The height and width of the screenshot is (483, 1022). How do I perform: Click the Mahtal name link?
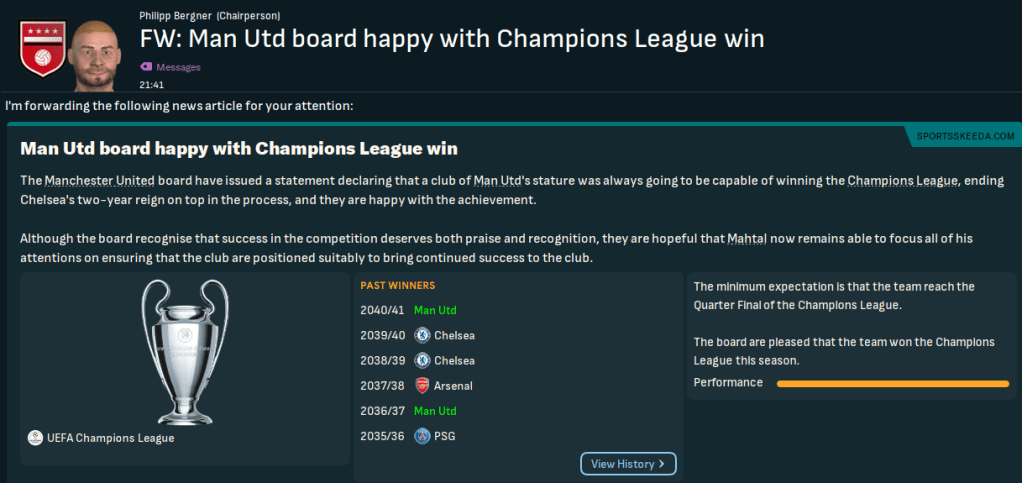coord(750,238)
